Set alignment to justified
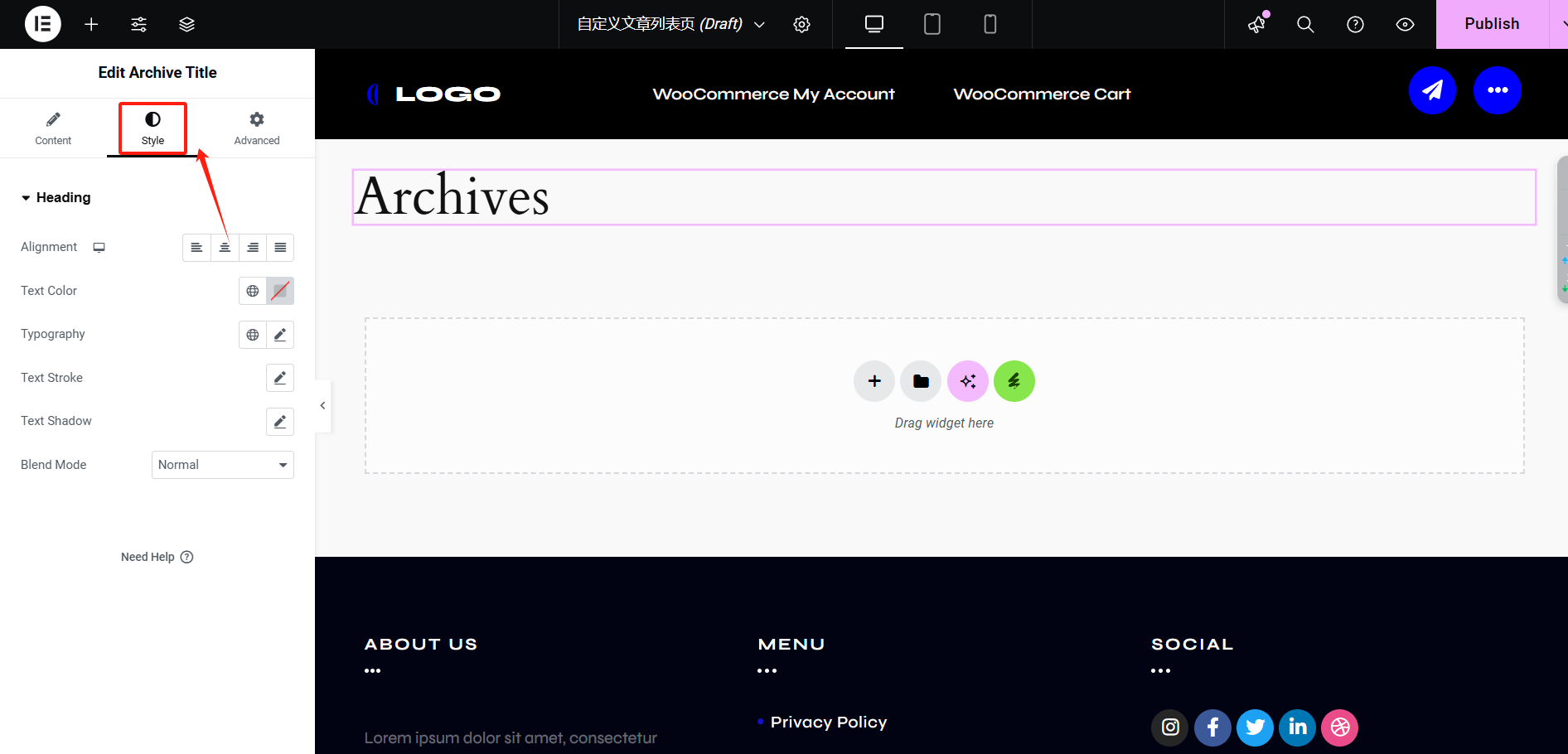 click(280, 248)
